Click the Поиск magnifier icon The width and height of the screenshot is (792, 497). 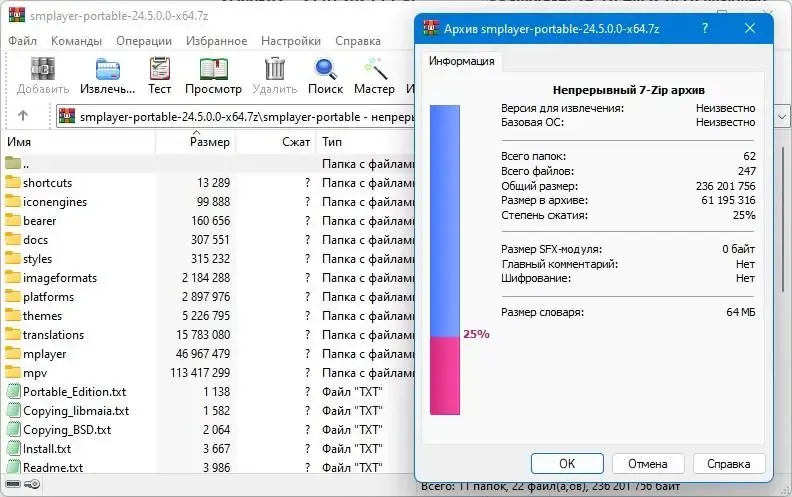point(325,69)
